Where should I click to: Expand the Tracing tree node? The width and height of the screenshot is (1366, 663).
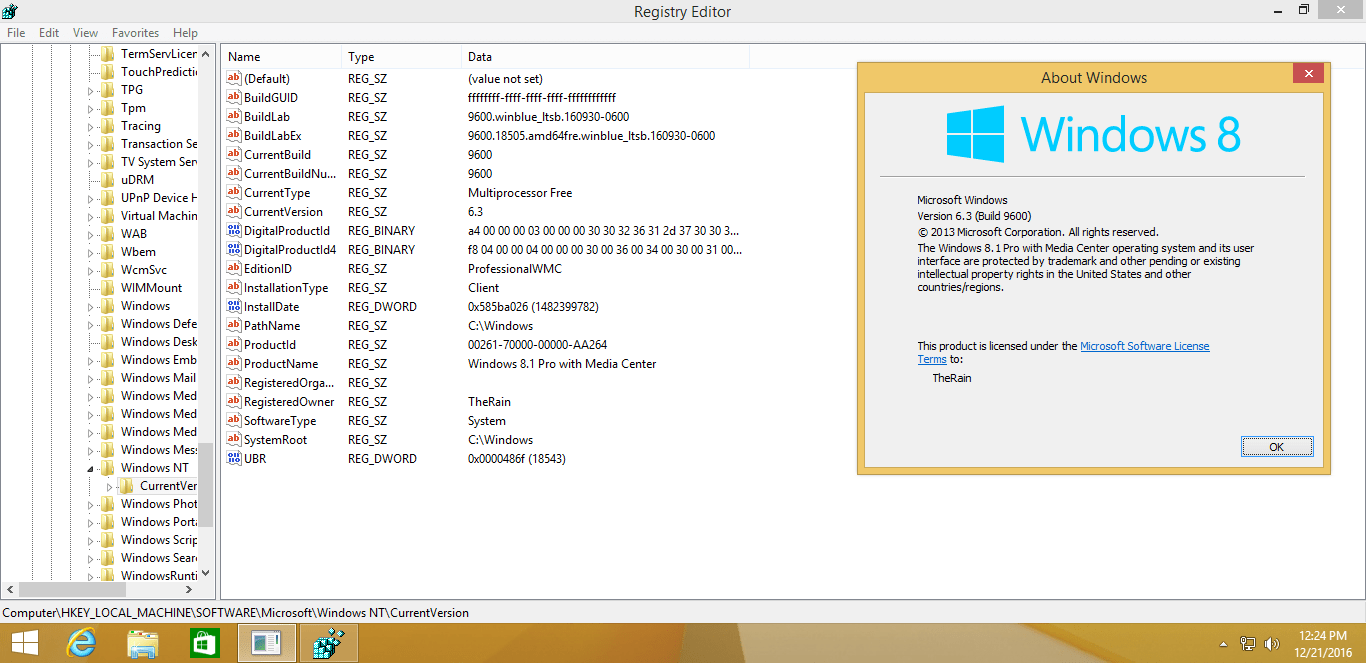[90, 126]
